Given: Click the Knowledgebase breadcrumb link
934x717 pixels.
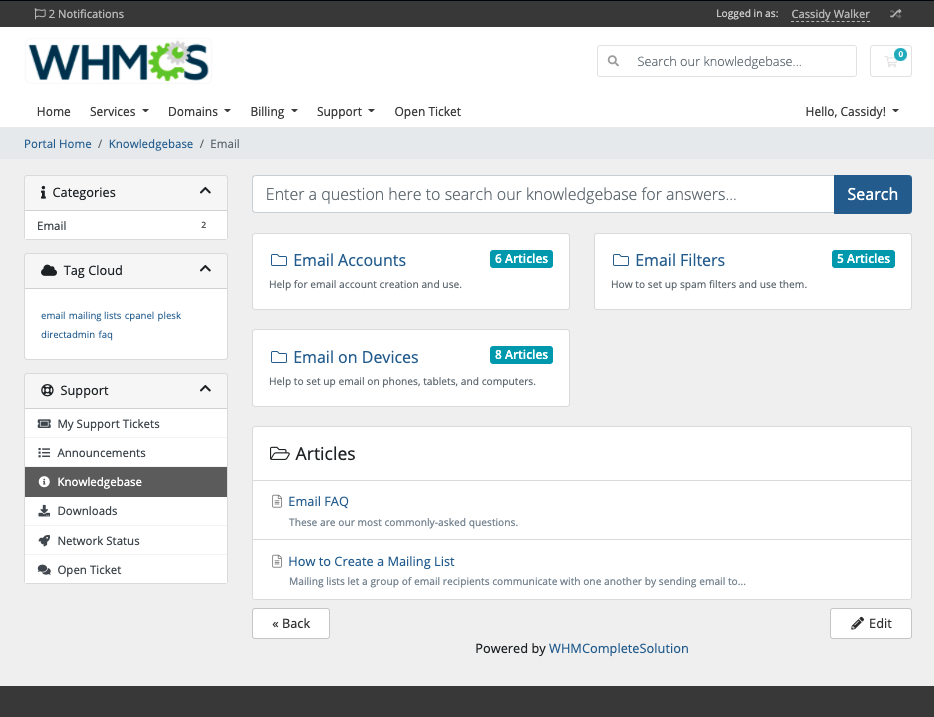Looking at the screenshot, I should [x=151, y=144].
